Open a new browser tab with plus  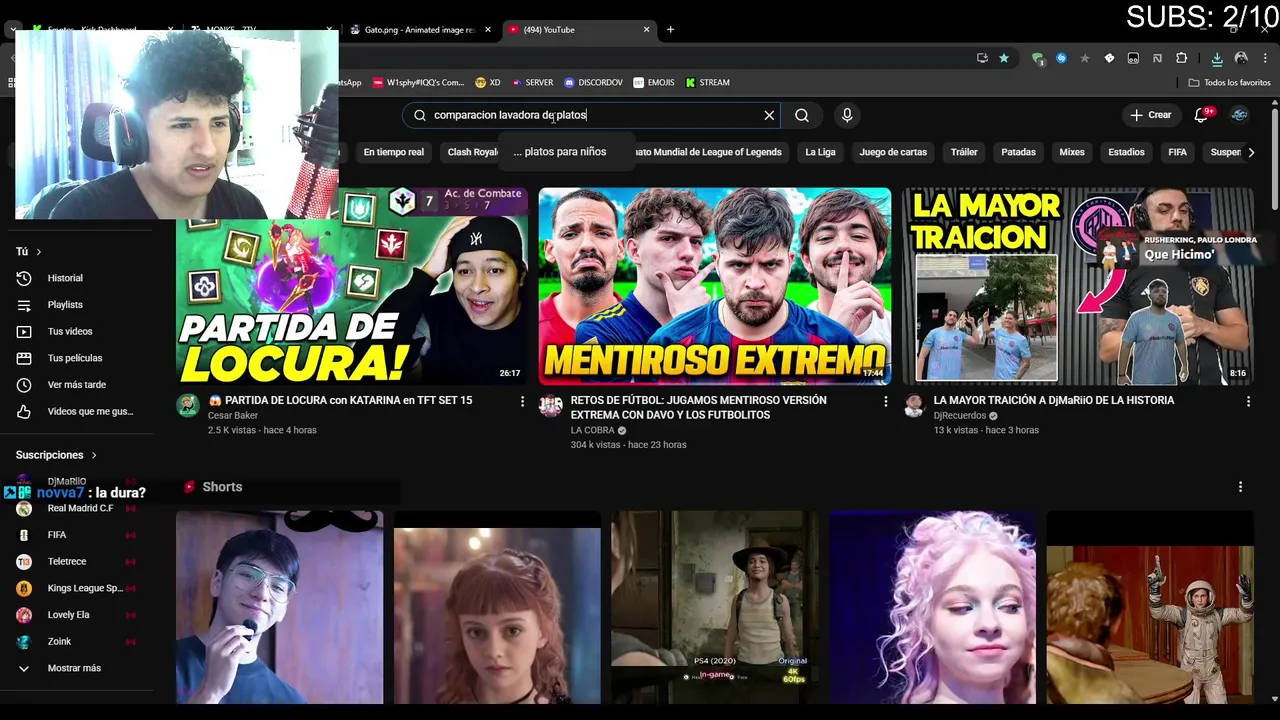pyautogui.click(x=670, y=30)
